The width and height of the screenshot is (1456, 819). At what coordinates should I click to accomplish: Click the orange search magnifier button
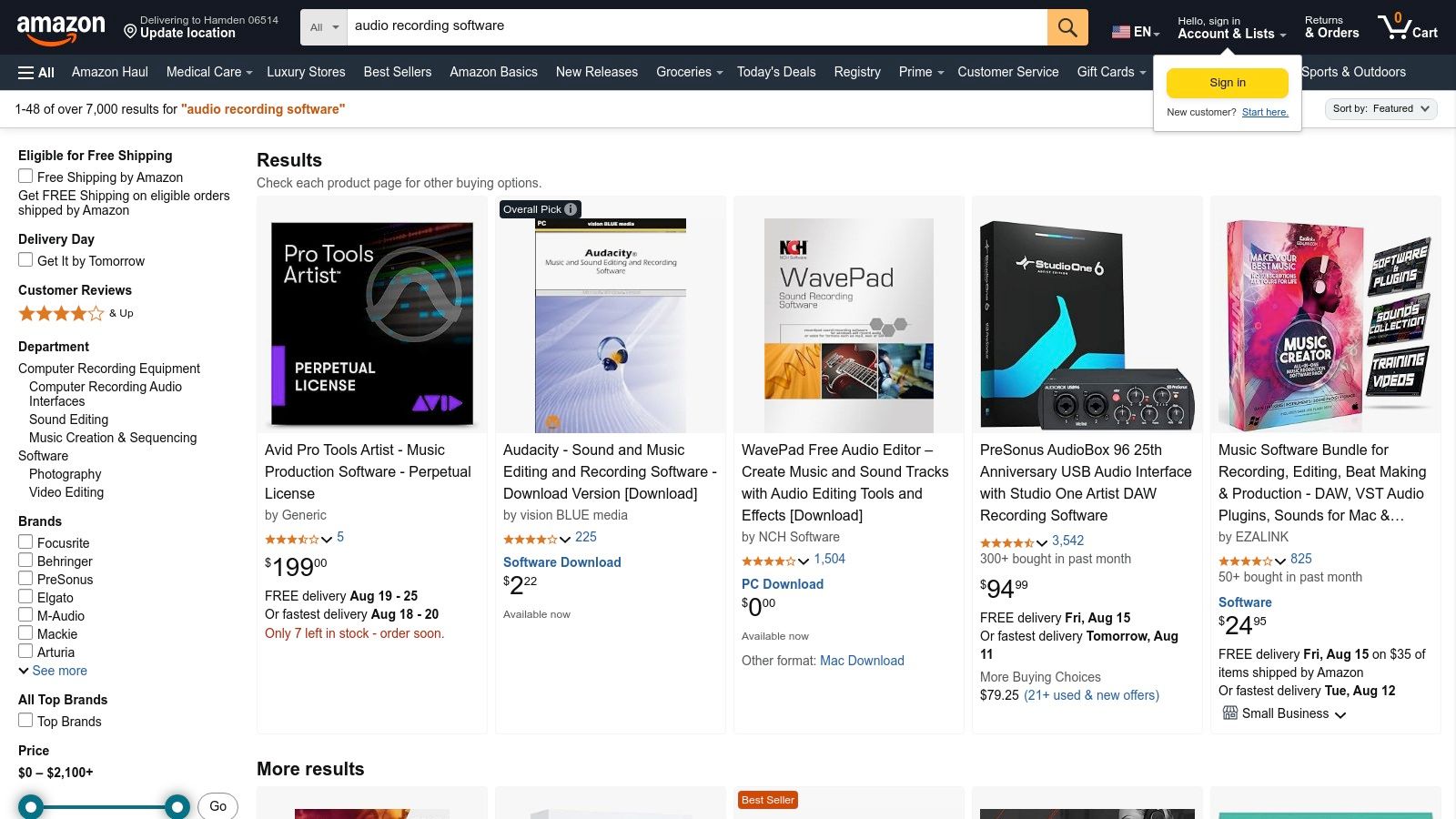point(1067,27)
